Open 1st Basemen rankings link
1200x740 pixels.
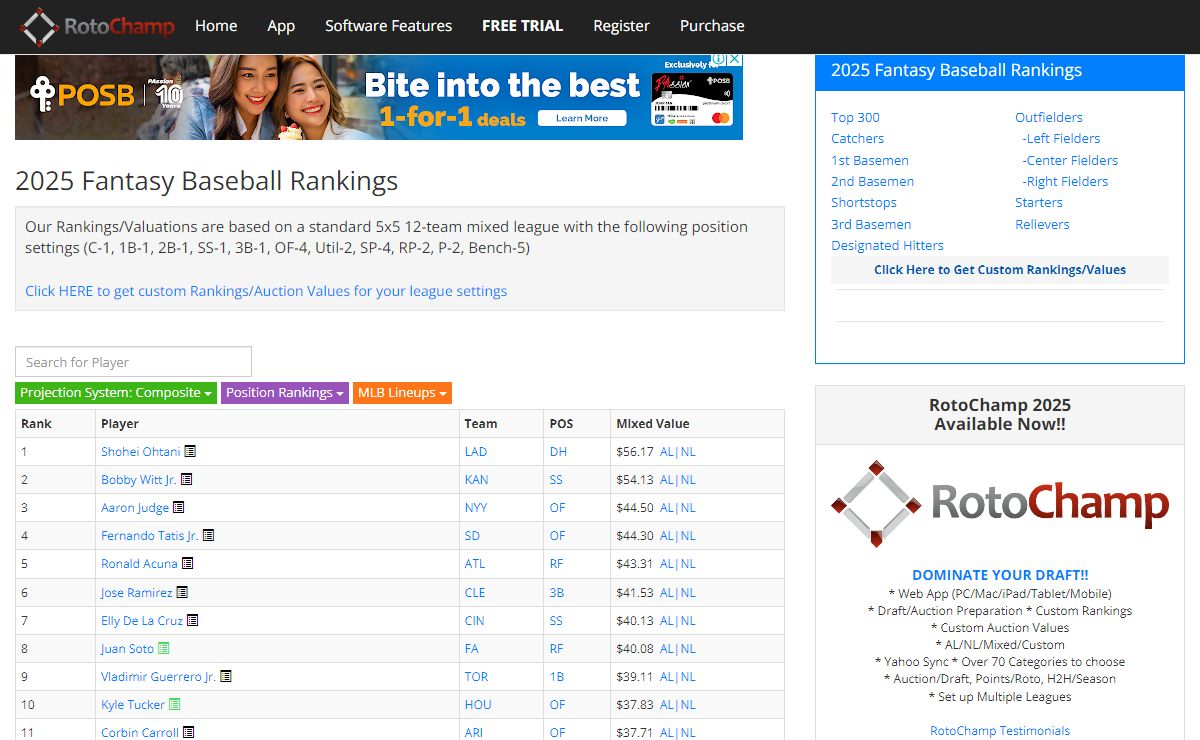[x=870, y=160]
